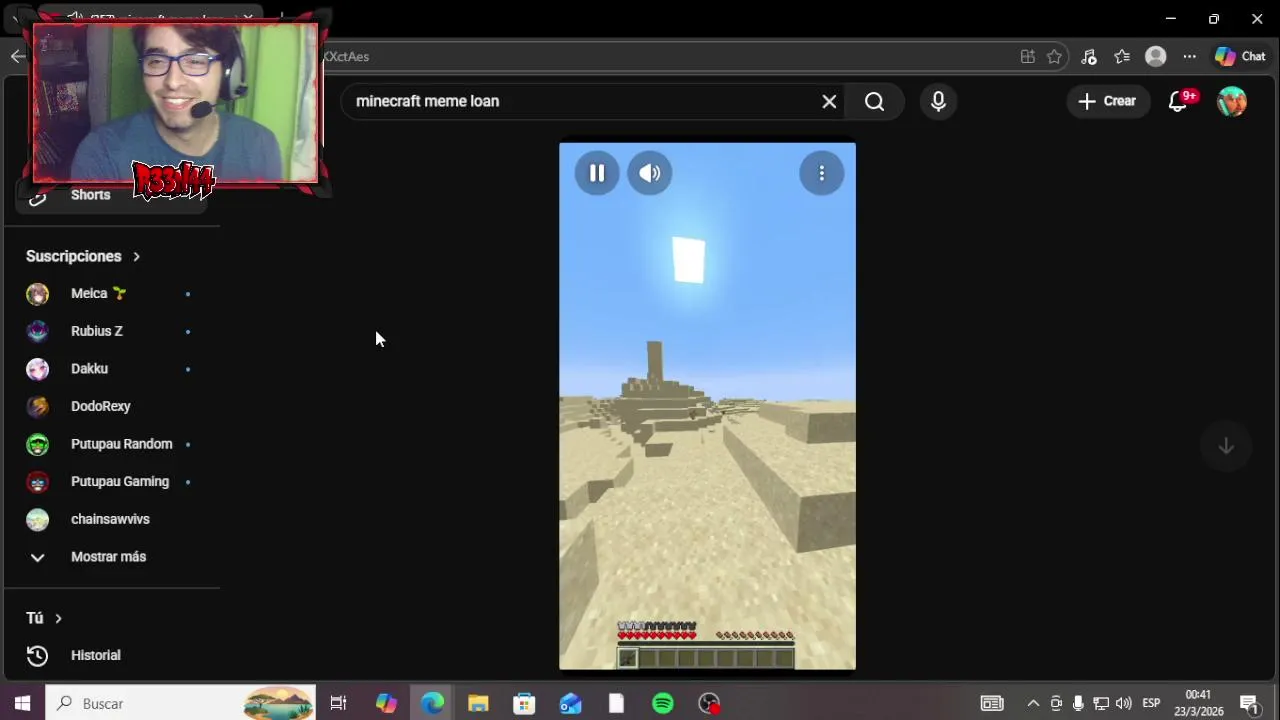This screenshot has width=1280, height=720.
Task: Open the blank document app on taskbar
Action: pyautogui.click(x=616, y=703)
